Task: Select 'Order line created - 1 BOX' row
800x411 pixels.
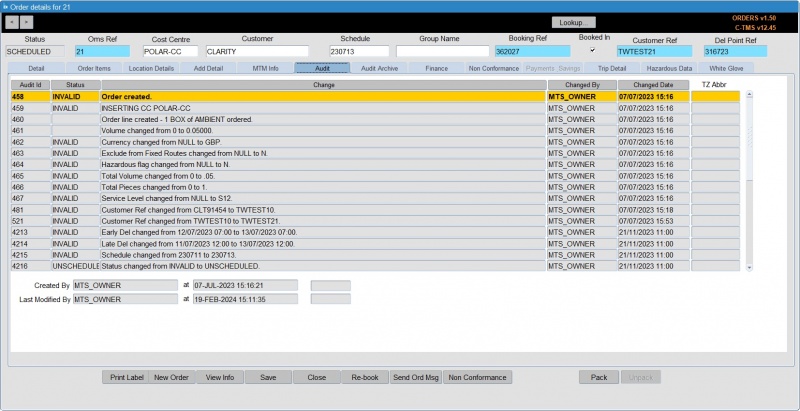Action: pos(376,119)
